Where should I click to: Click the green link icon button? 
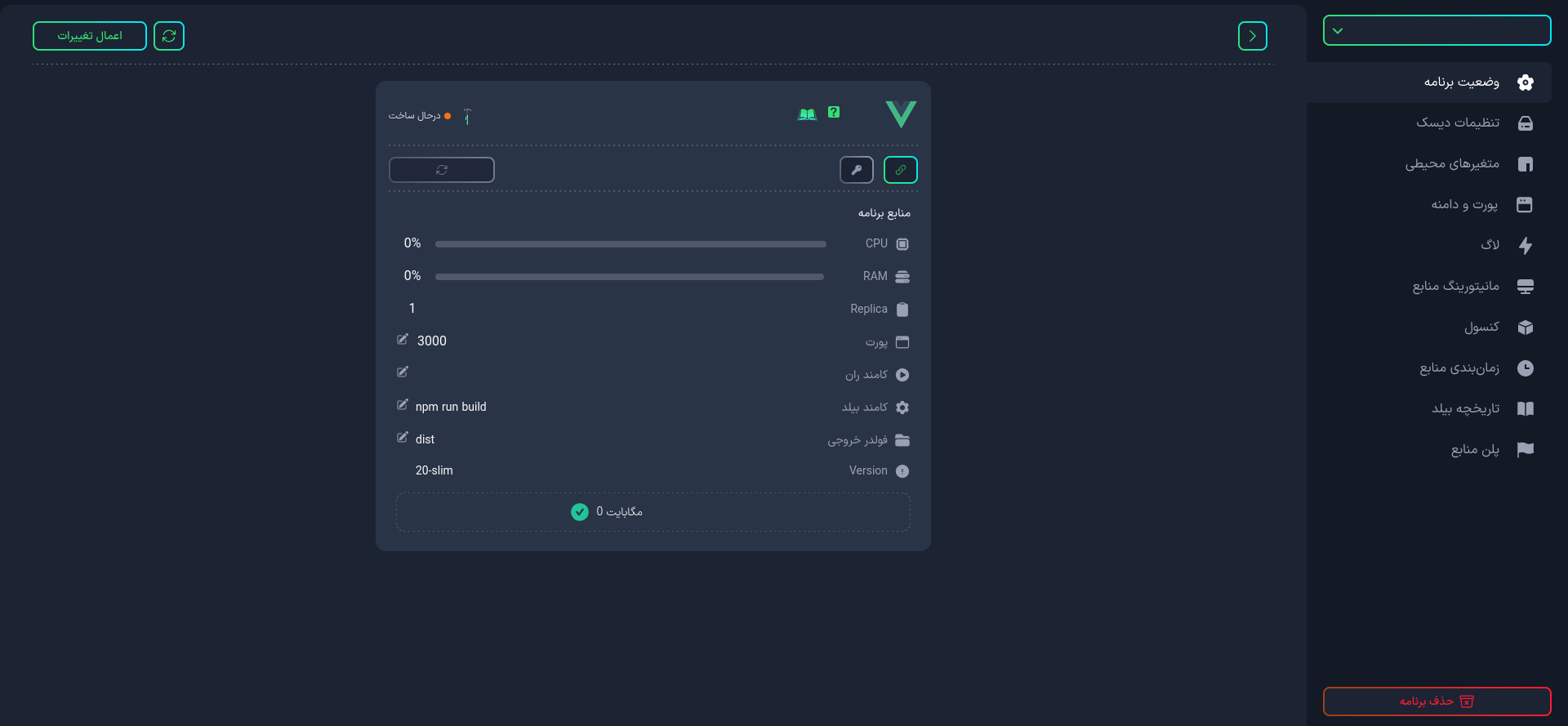coord(900,170)
